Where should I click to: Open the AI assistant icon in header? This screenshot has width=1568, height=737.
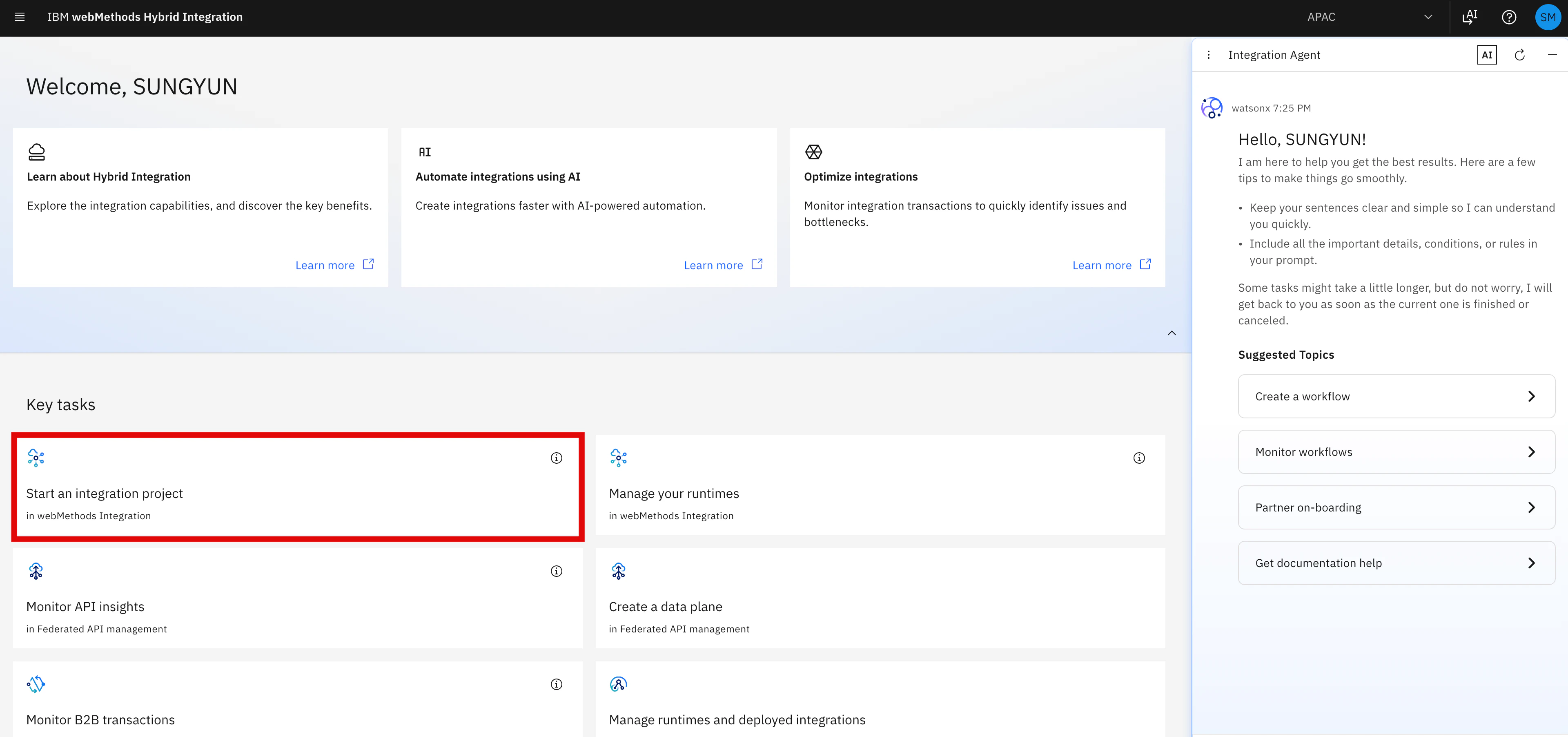click(1470, 17)
